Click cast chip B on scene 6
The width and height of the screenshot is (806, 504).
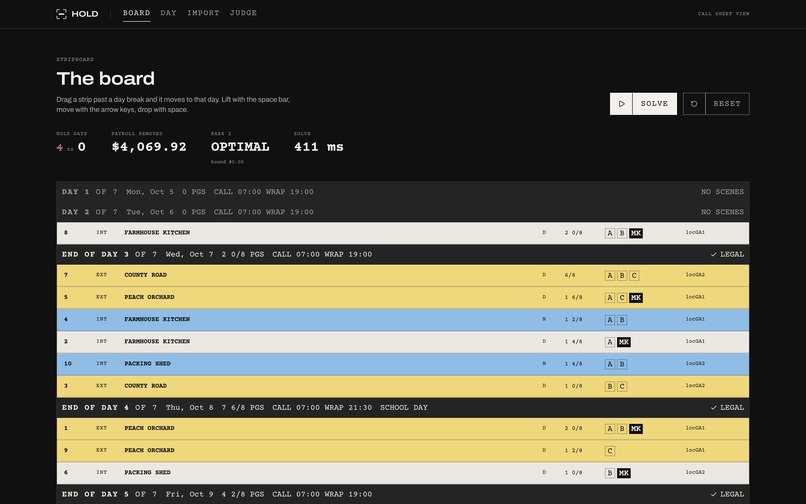point(610,473)
